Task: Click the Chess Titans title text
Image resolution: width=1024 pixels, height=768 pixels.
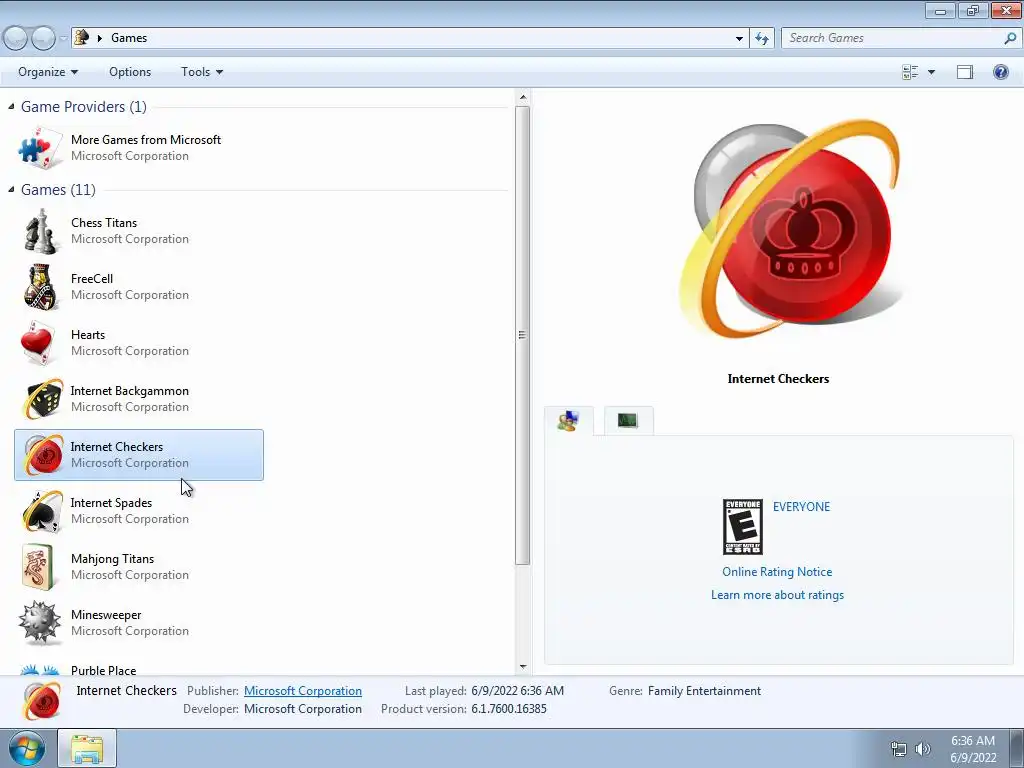Action: click(104, 223)
